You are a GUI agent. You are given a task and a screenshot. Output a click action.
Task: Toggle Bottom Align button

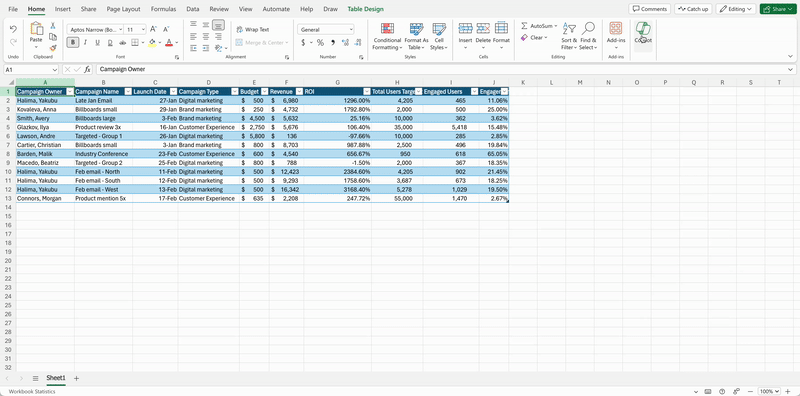pyautogui.click(x=218, y=24)
